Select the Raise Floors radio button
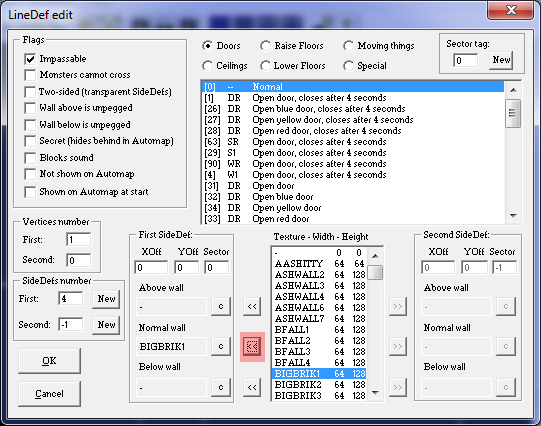Viewport: 541px width, 426px height. pos(266,46)
